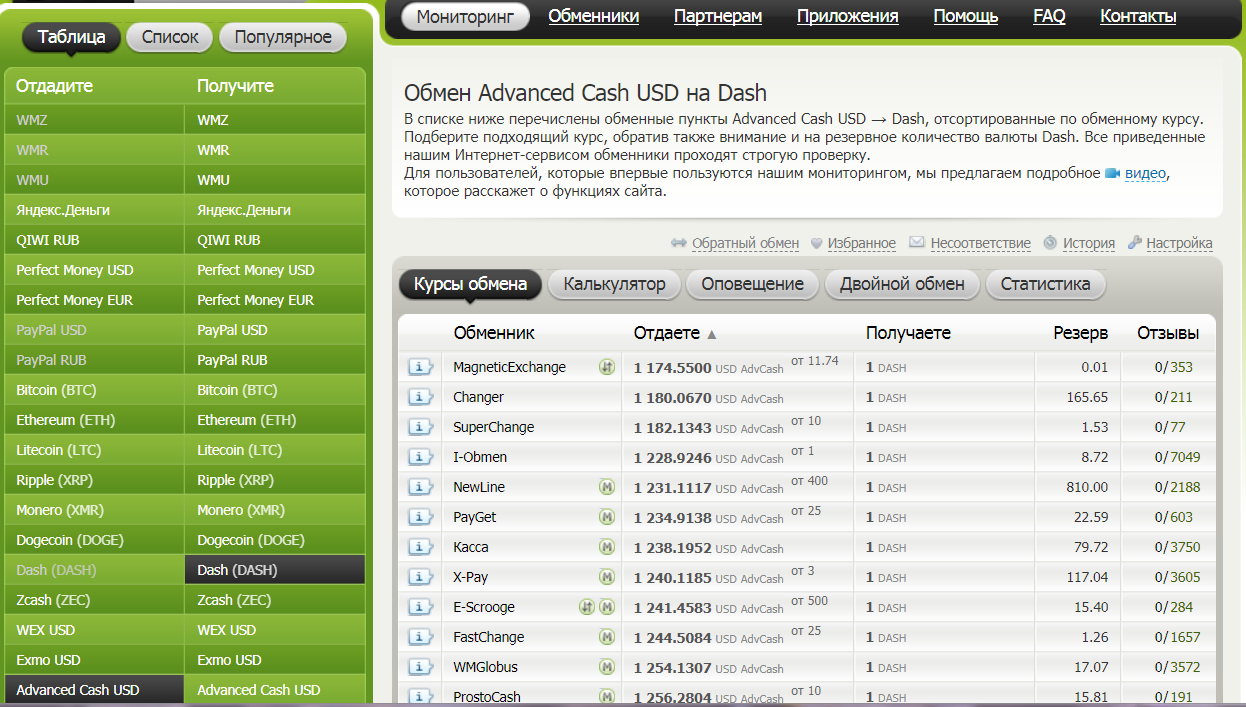
Task: Click the Обратный обмен link
Action: [745, 243]
